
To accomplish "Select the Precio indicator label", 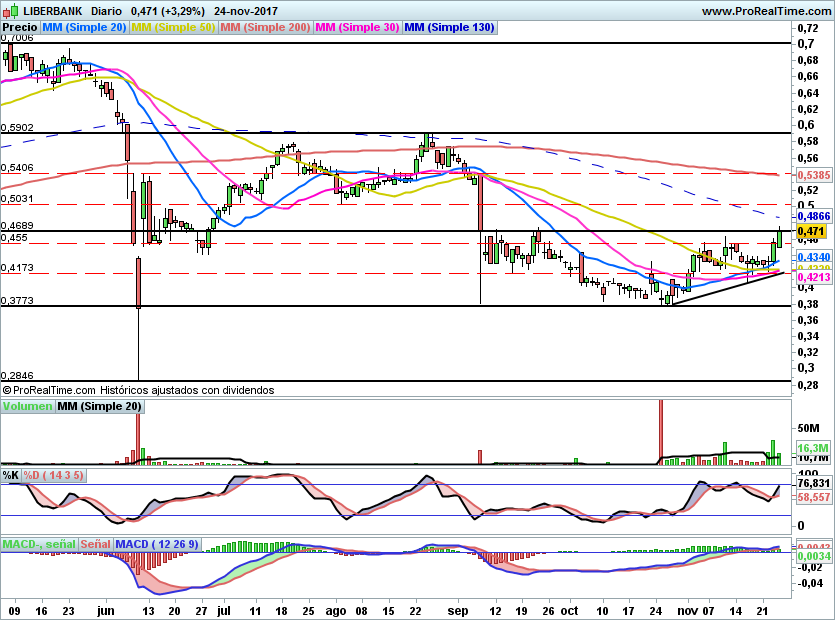I will coord(20,27).
